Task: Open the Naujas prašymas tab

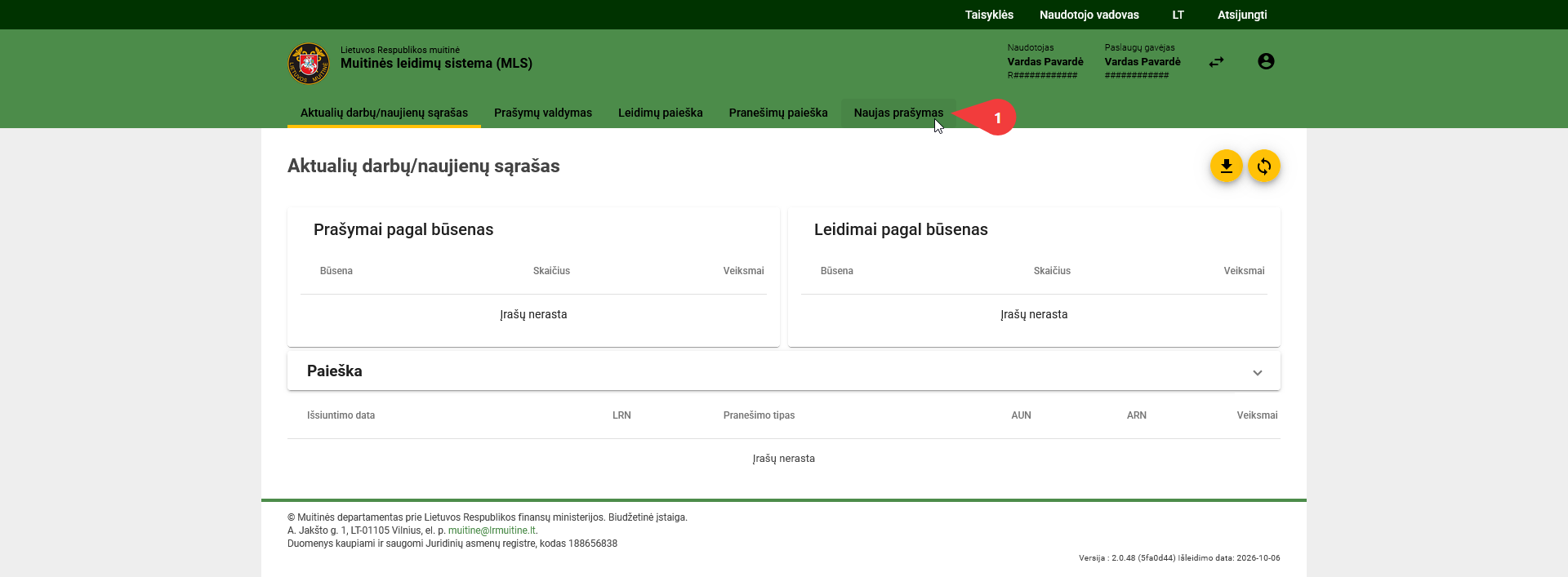Action: click(x=898, y=113)
